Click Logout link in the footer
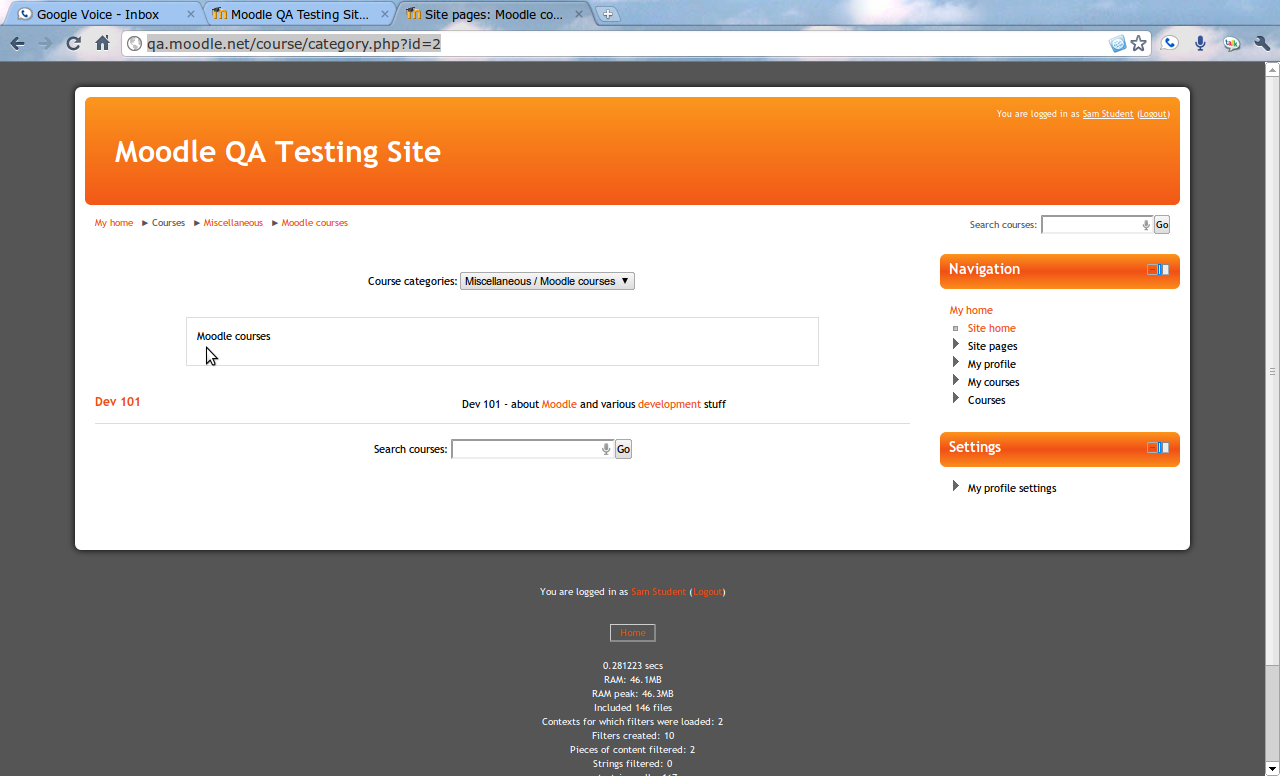 [x=707, y=592]
